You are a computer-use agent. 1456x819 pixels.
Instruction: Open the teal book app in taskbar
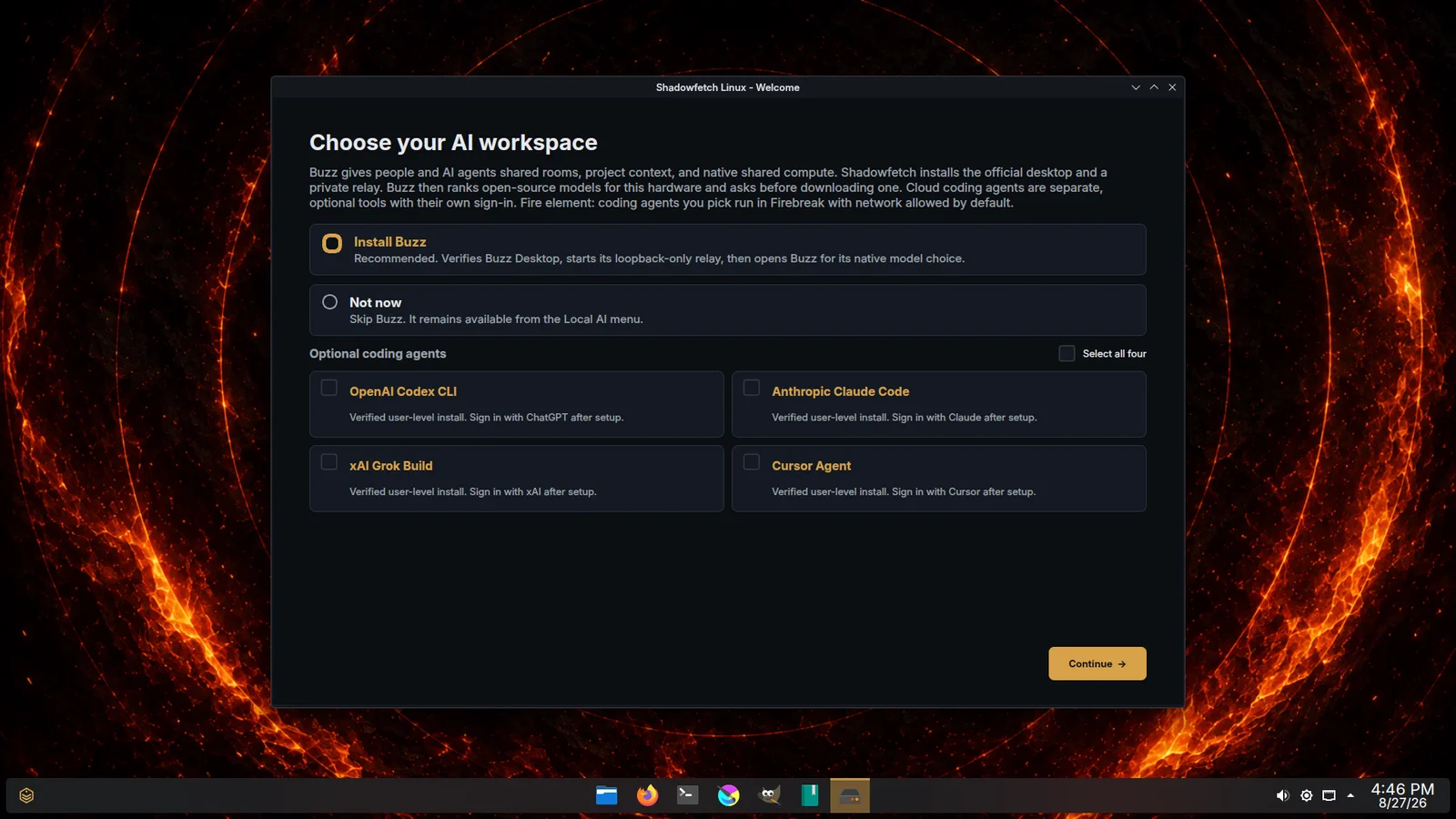pyautogui.click(x=810, y=795)
